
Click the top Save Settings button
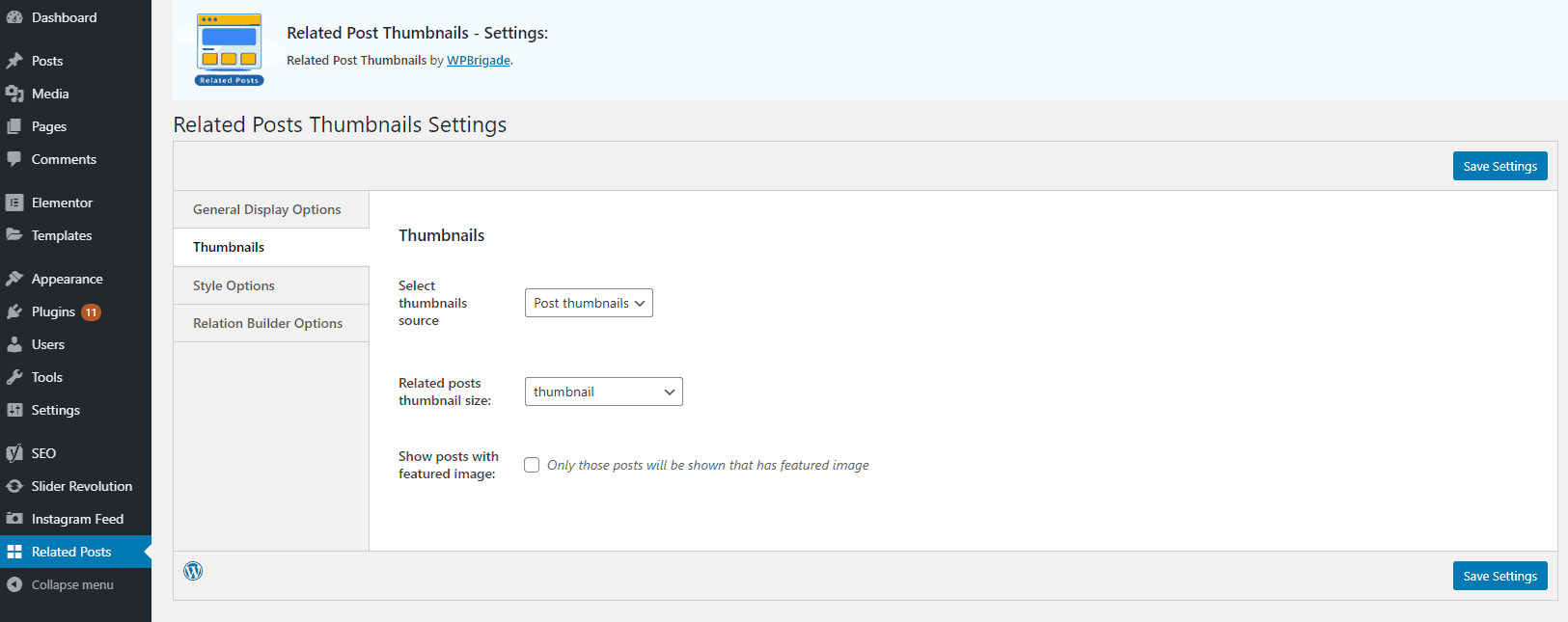[x=1499, y=166]
